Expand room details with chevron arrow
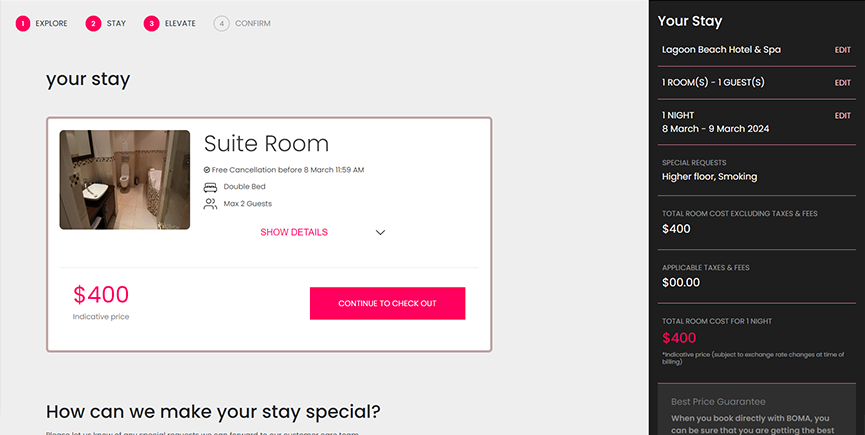 380,233
